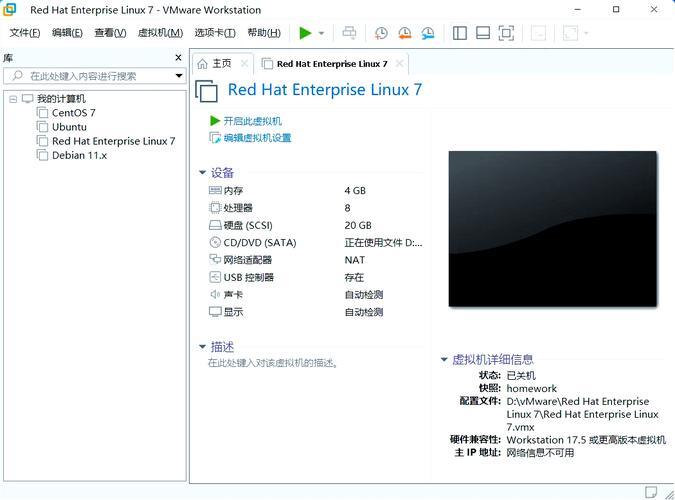Enter full screen mode icon
This screenshot has width=675, height=500.
tap(506, 33)
